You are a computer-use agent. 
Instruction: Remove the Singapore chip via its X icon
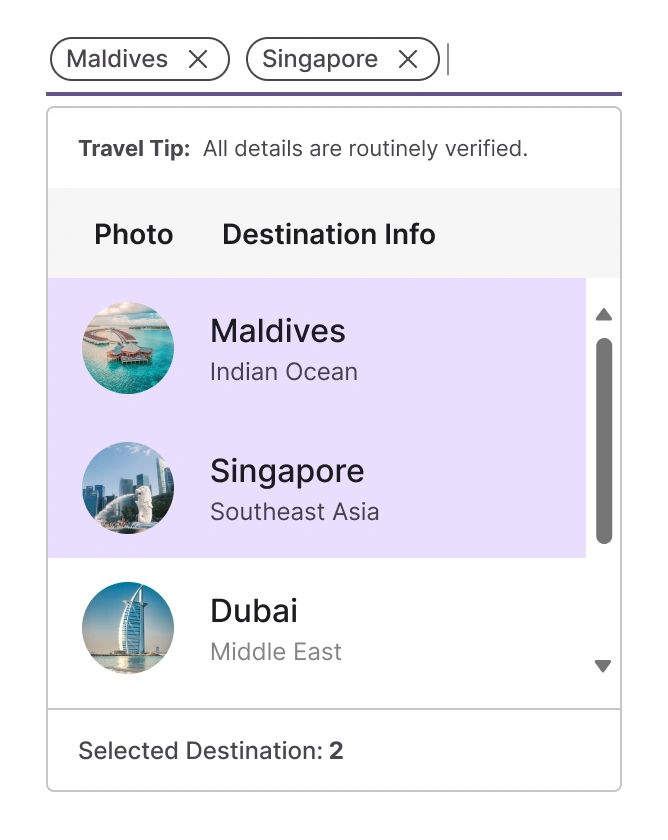click(x=407, y=59)
